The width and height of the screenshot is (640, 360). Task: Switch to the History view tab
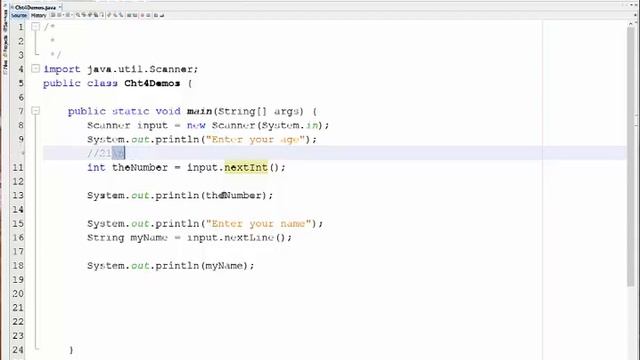[39, 15]
